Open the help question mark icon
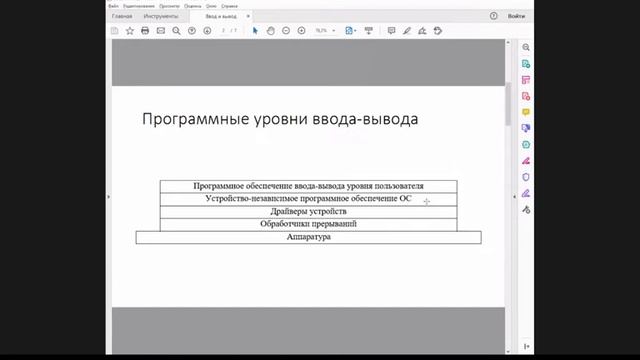The width and height of the screenshot is (640, 360). 493,16
